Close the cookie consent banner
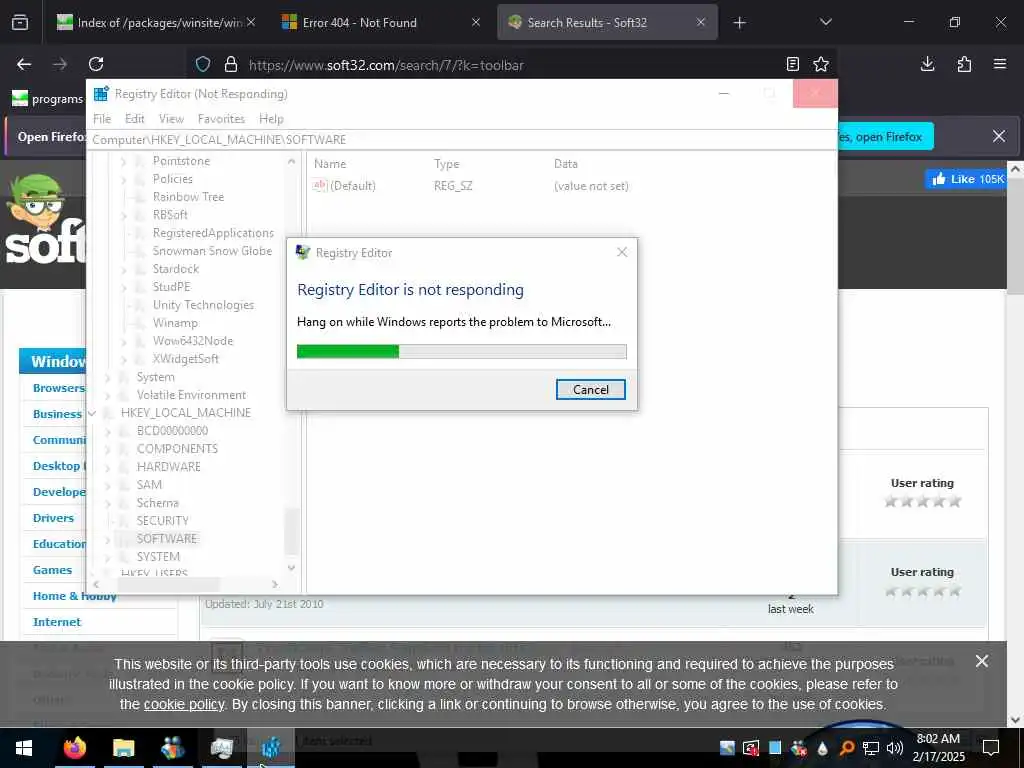Viewport: 1024px width, 768px height. (982, 662)
